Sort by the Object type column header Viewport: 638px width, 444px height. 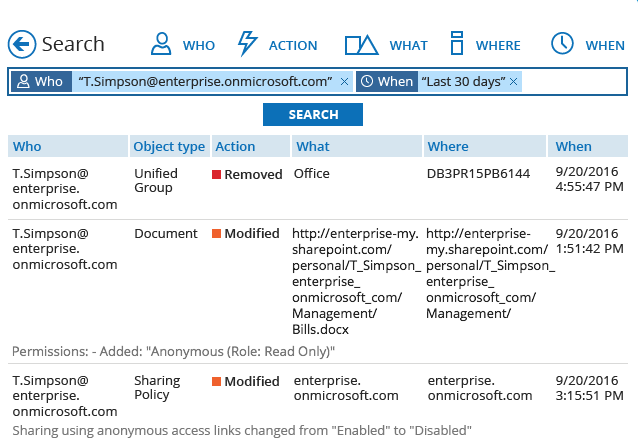point(170,146)
